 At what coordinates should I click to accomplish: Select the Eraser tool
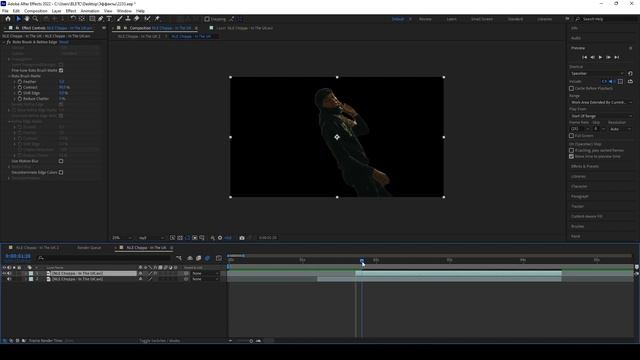coord(137,19)
